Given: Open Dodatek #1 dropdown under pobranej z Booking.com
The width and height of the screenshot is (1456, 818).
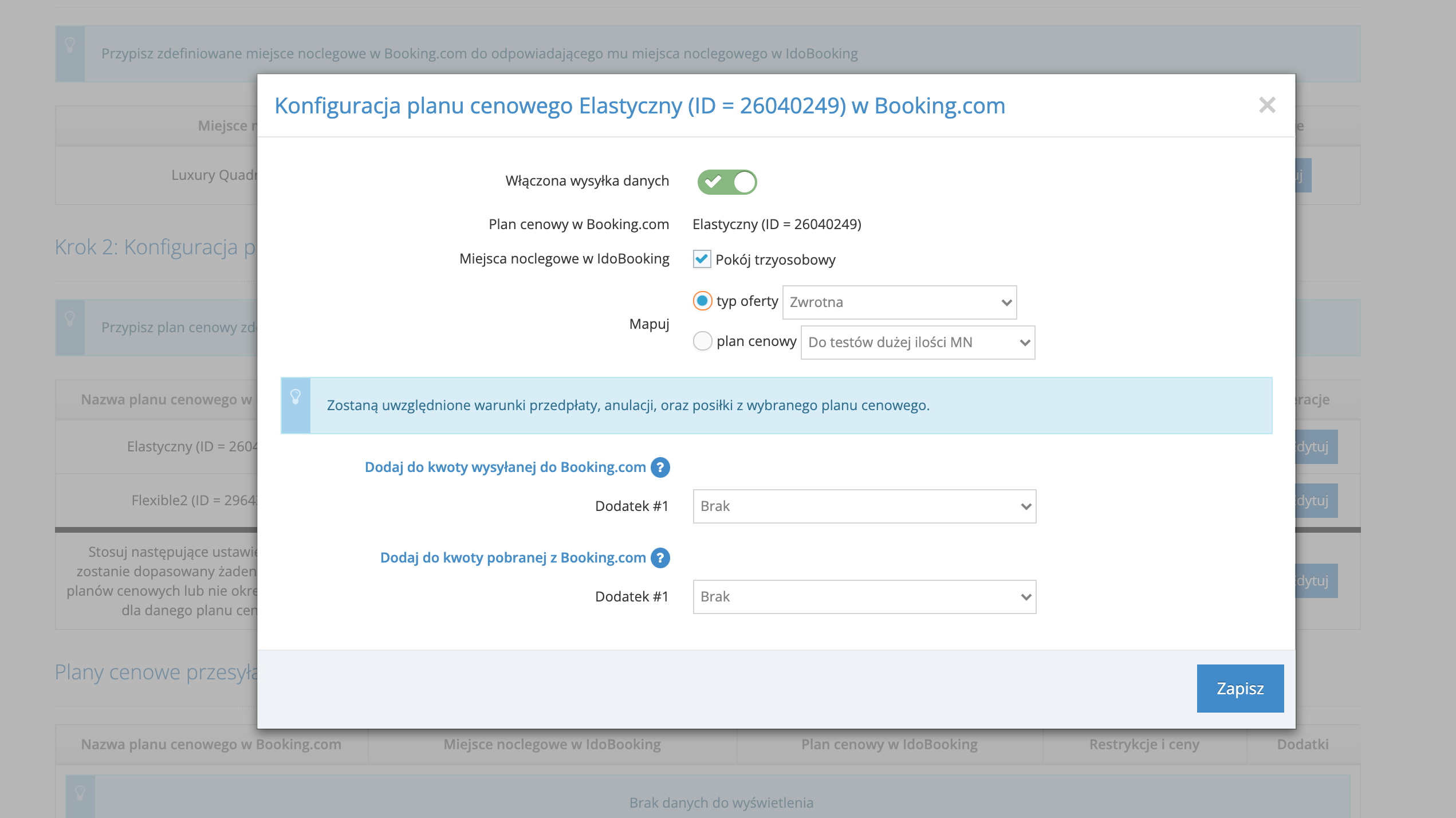Looking at the screenshot, I should (x=864, y=597).
